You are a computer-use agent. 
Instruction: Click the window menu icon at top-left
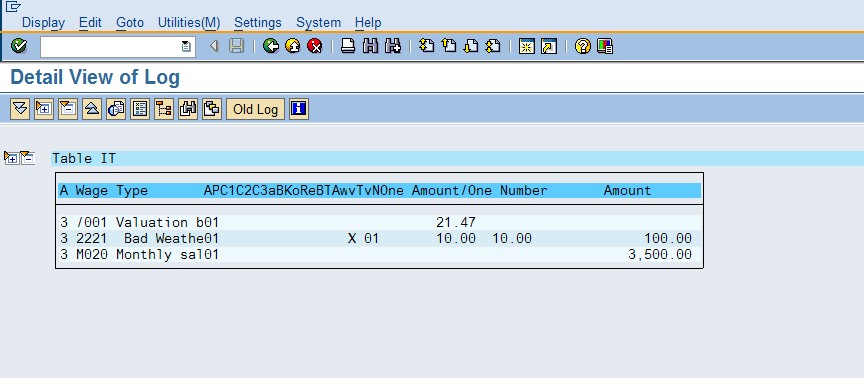tap(13, 6)
